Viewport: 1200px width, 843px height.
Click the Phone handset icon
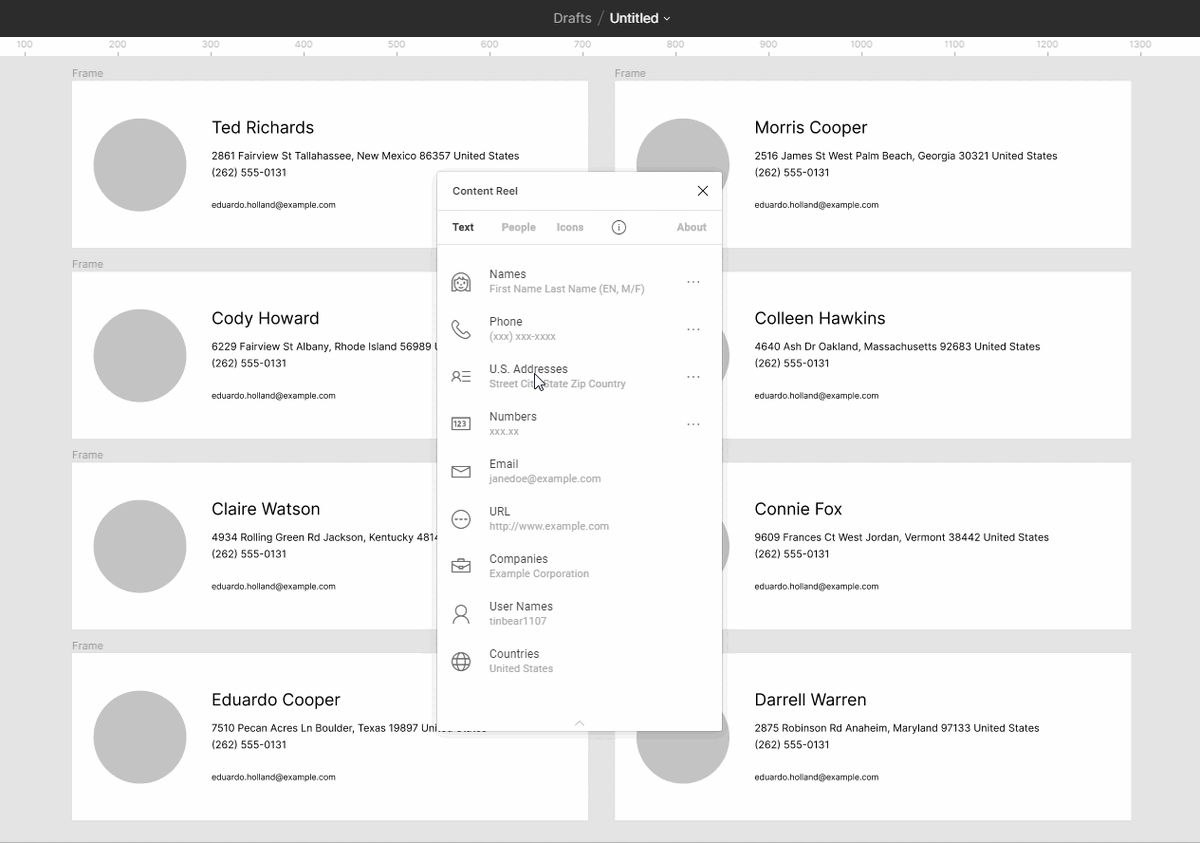coord(461,329)
